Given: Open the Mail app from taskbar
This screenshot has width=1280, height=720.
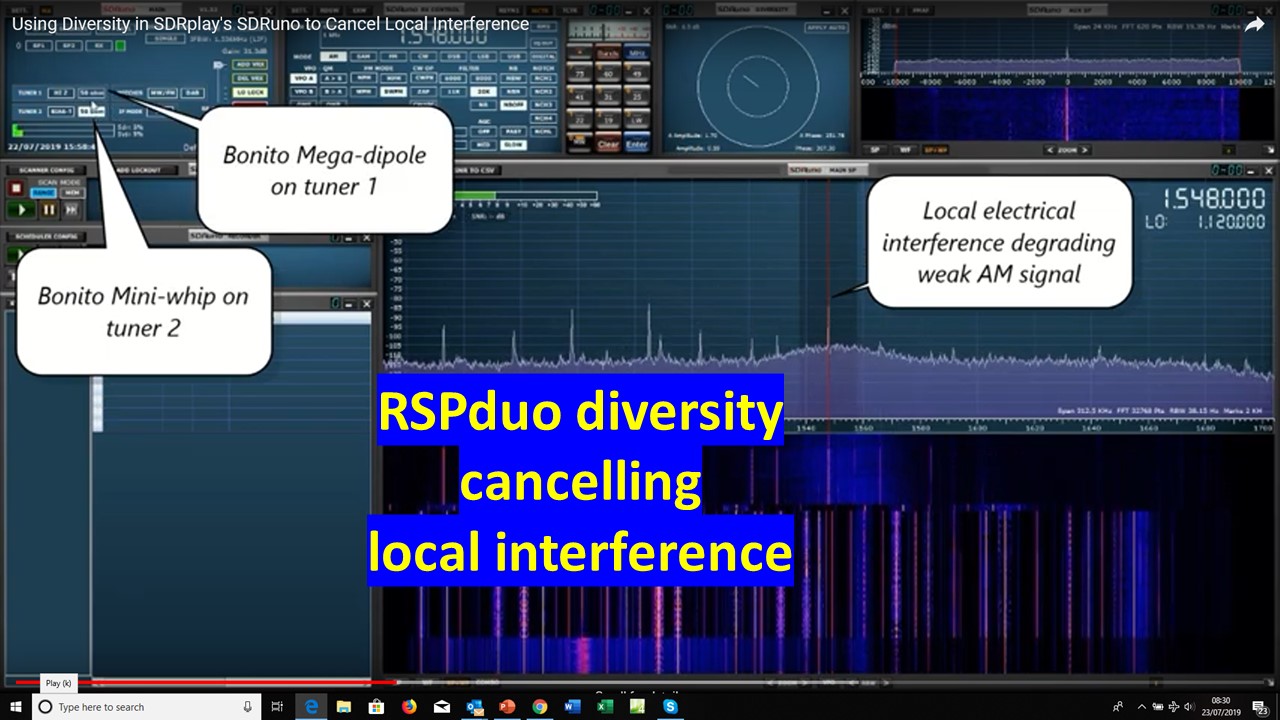Looking at the screenshot, I should click(442, 707).
